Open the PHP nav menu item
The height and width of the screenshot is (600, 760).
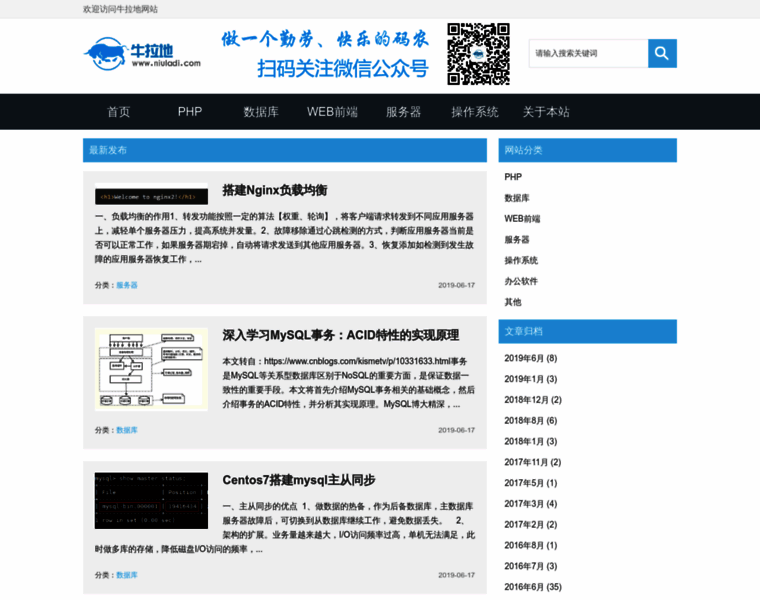pyautogui.click(x=190, y=112)
